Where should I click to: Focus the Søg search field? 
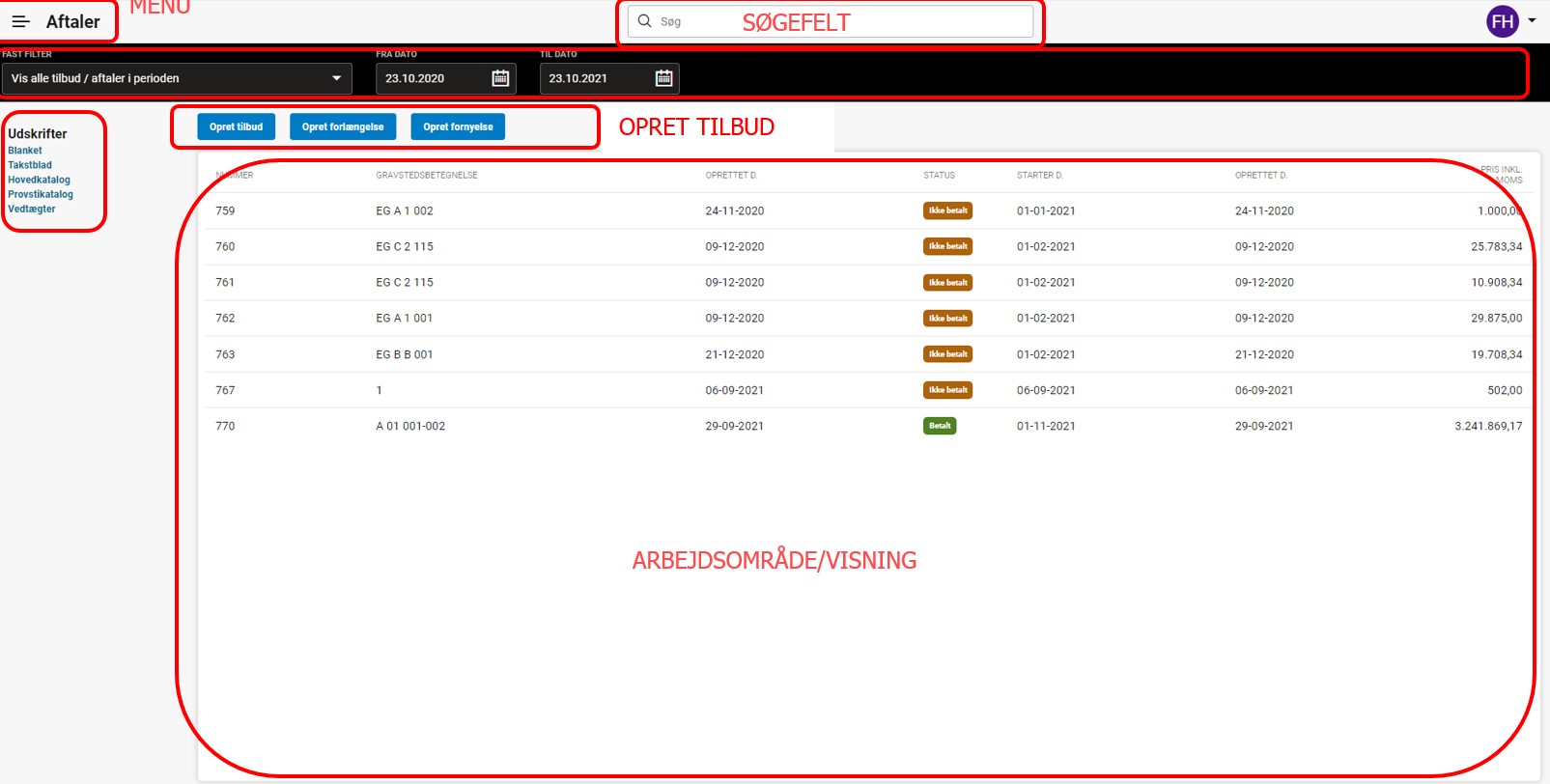(x=831, y=21)
